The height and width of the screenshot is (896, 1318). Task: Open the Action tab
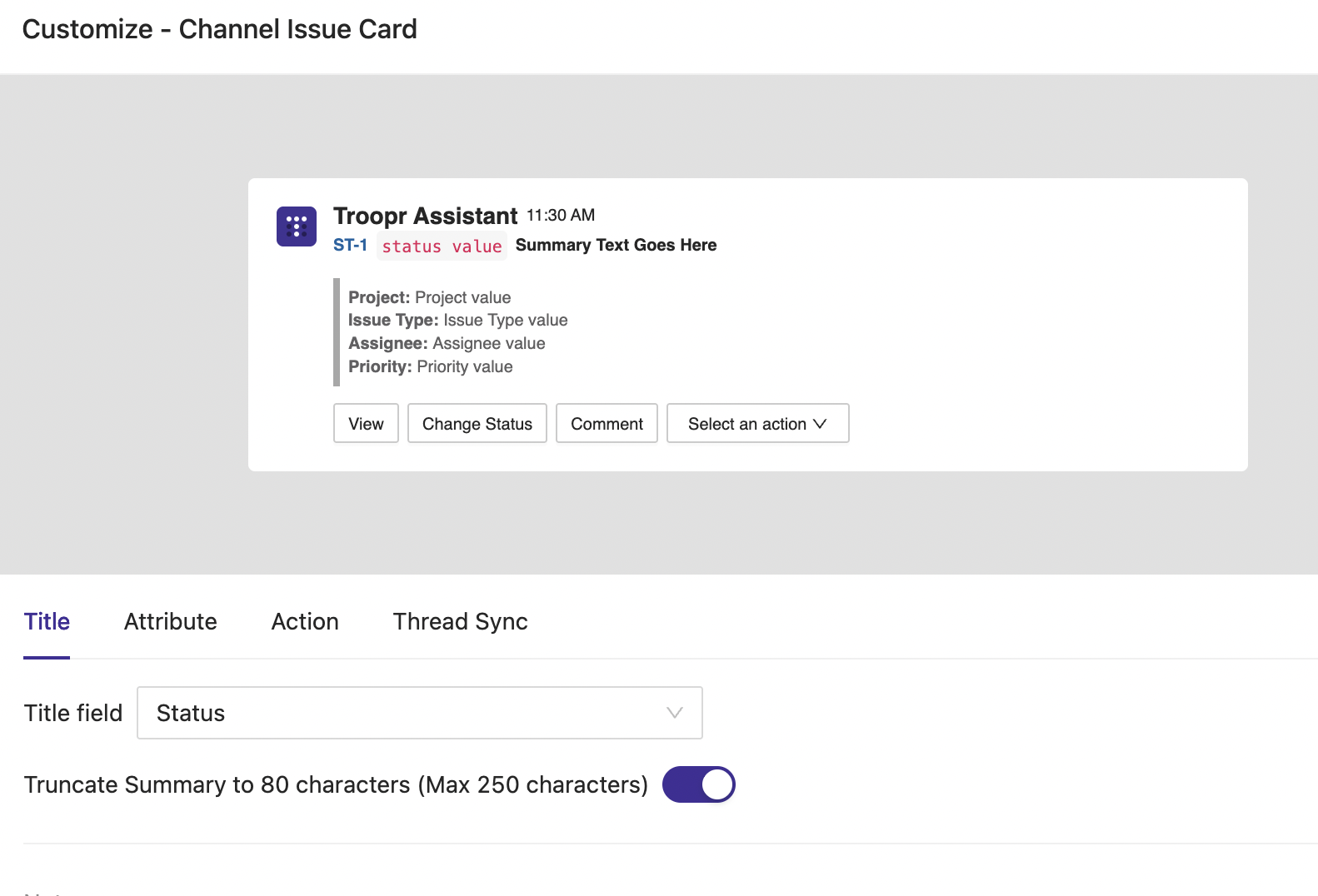point(305,621)
